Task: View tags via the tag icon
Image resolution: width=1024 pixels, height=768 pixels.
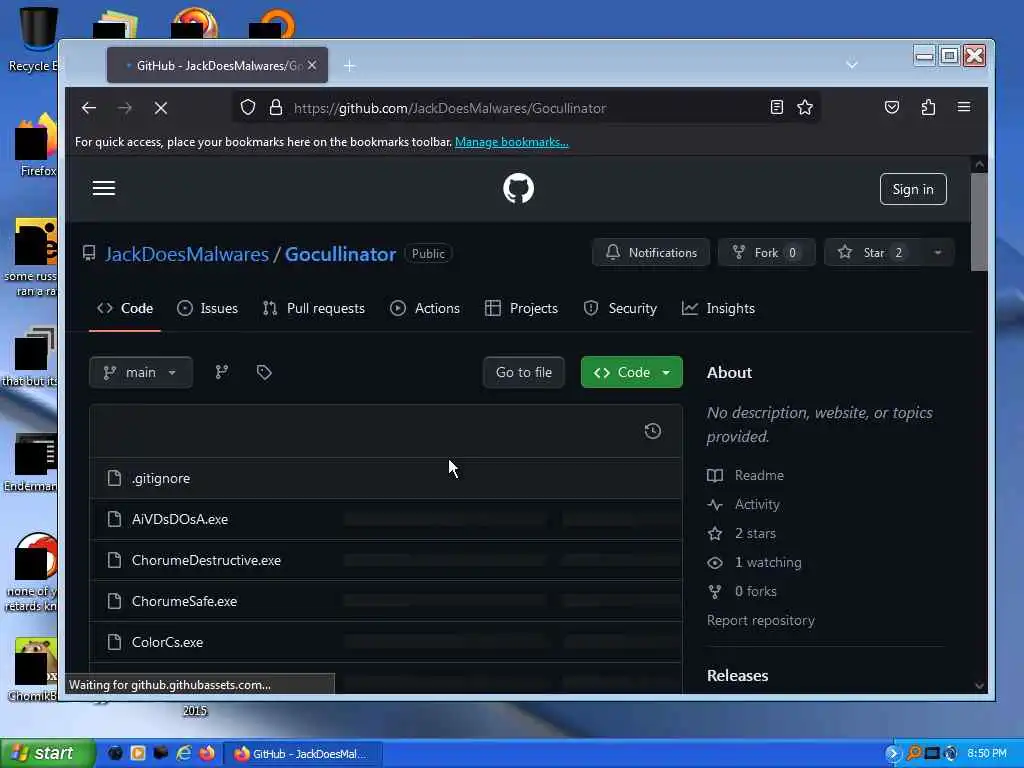Action: pyautogui.click(x=264, y=372)
